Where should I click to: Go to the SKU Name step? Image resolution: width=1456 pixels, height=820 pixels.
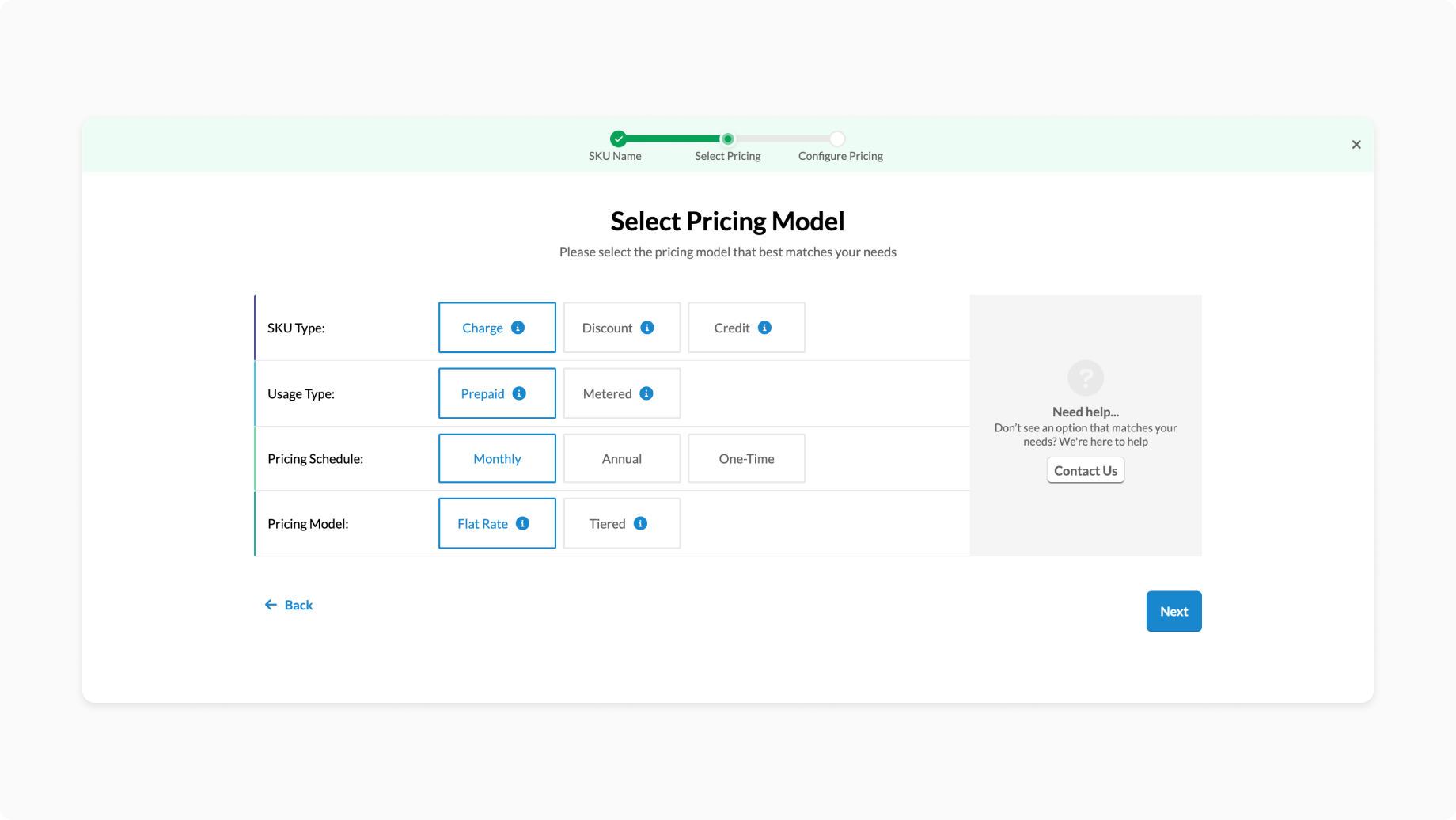tap(618, 139)
